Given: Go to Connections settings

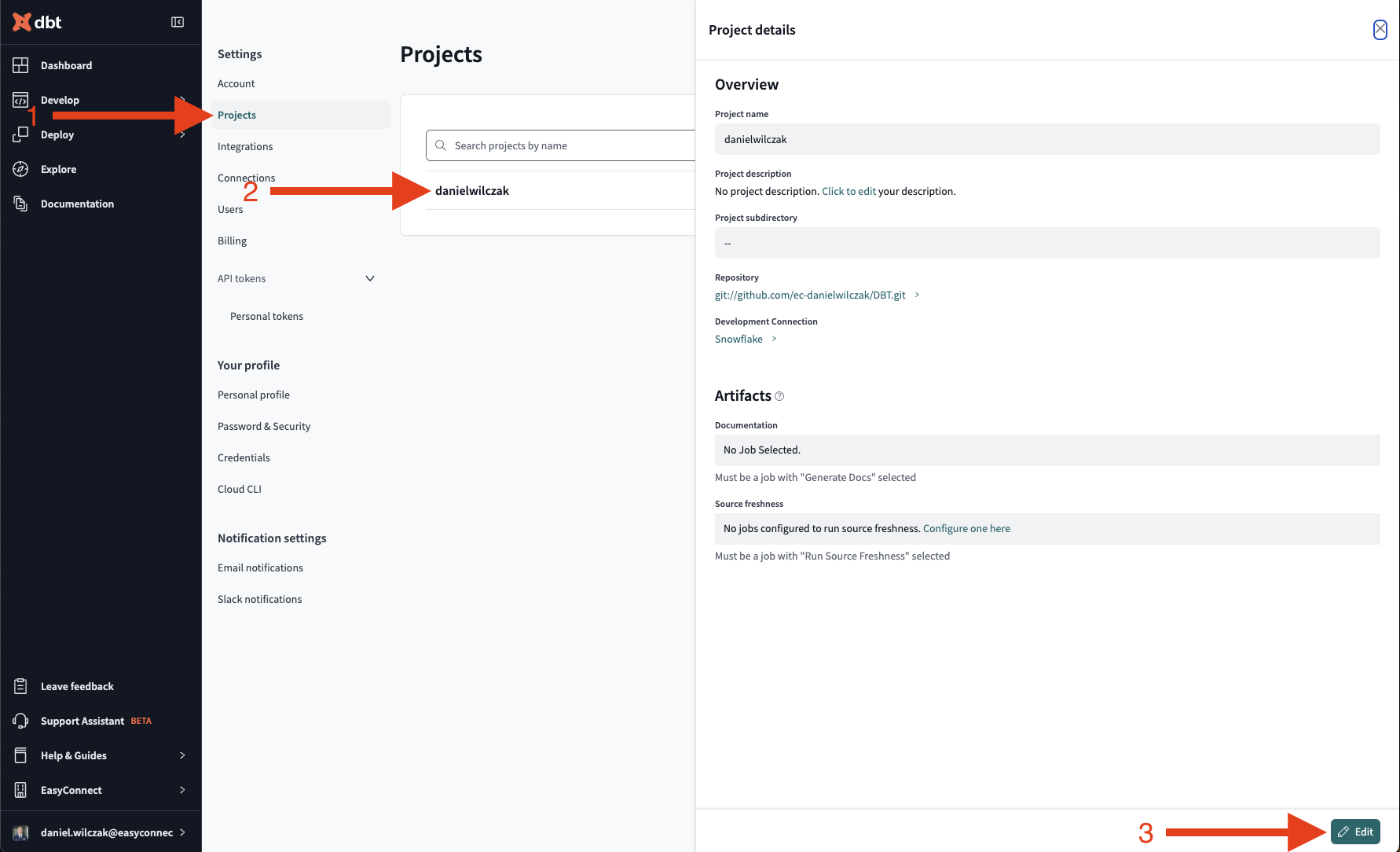Looking at the screenshot, I should coord(246,178).
